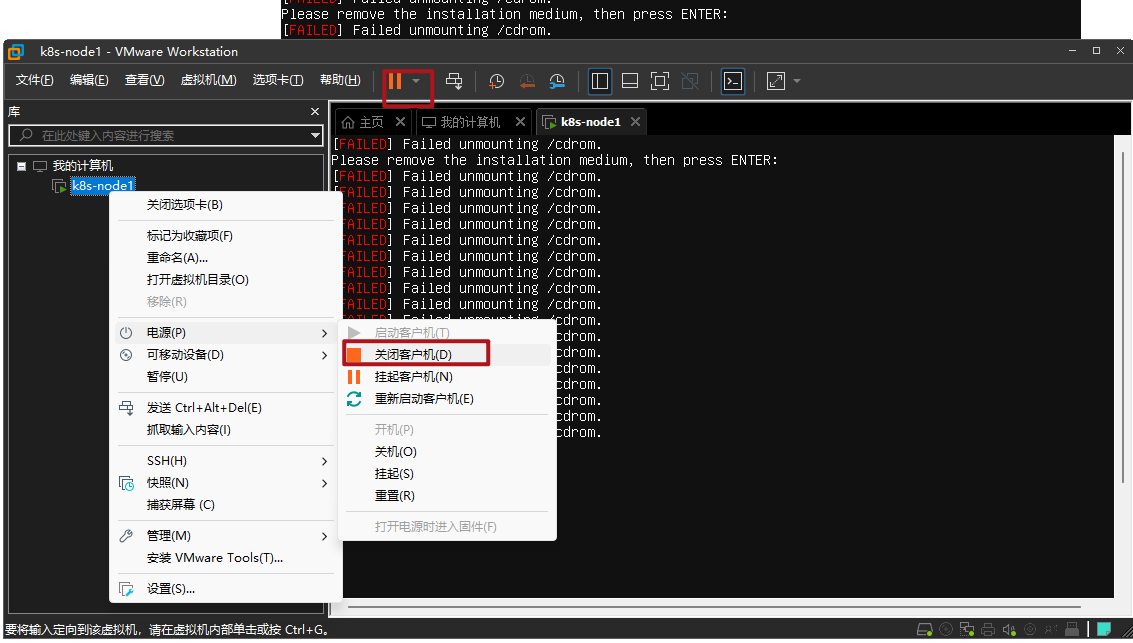The image size is (1133, 643).
Task: Open the 查看(V) menu
Action: click(145, 80)
